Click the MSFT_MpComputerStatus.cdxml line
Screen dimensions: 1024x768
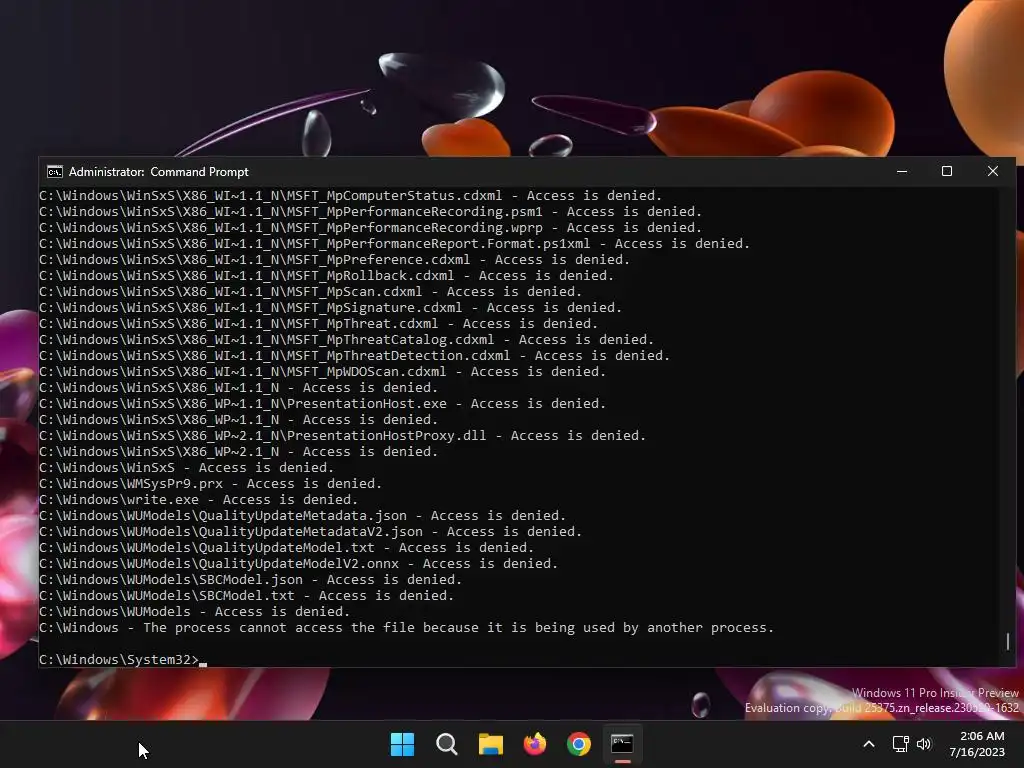click(351, 196)
